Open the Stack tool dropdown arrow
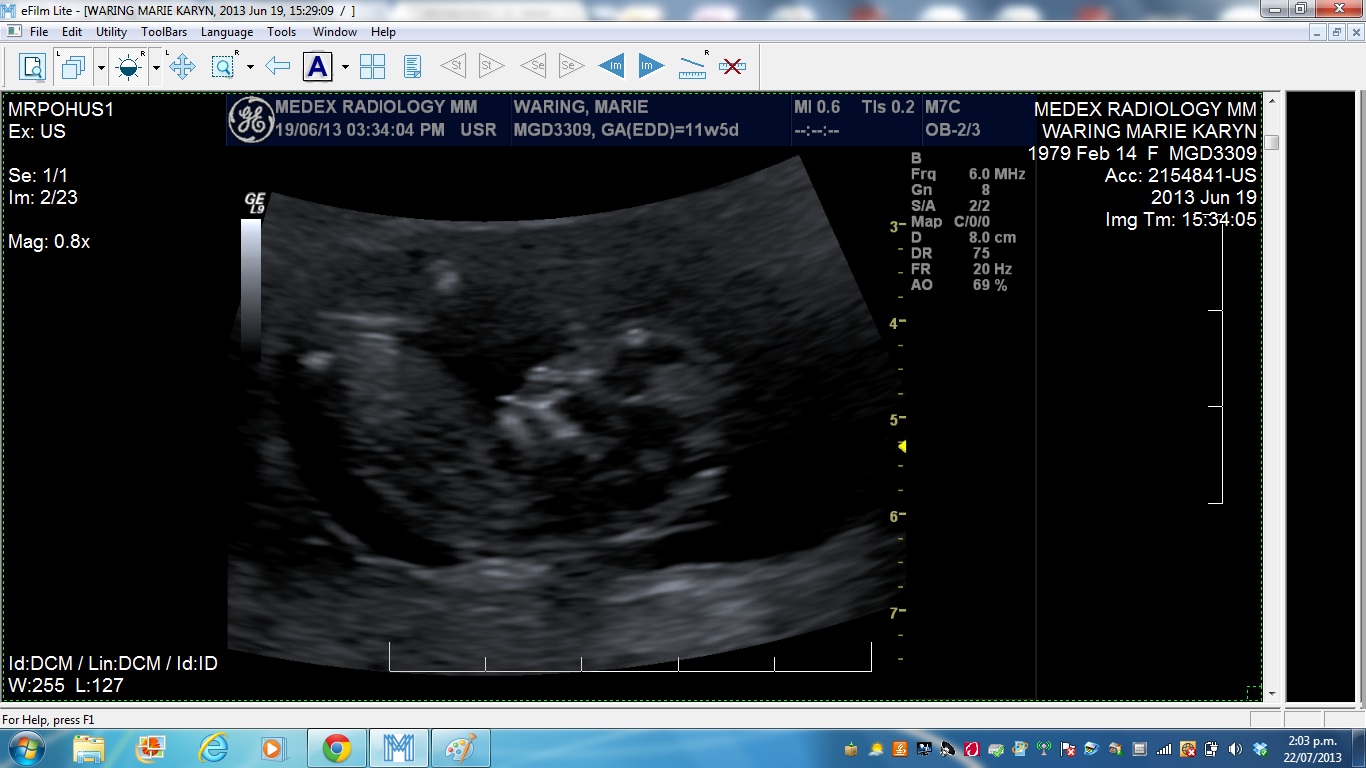Screen dimensions: 1366x768 101,67
